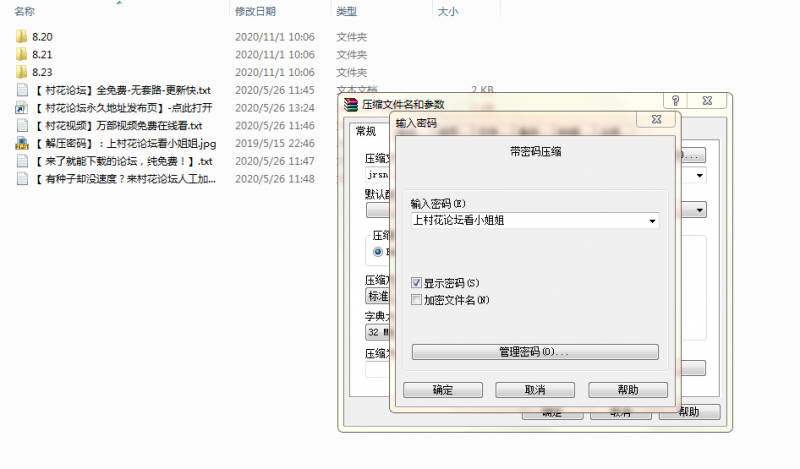Click the 万部视频免费在线看.txt file icon
The height and width of the screenshot is (469, 800).
coord(22,126)
